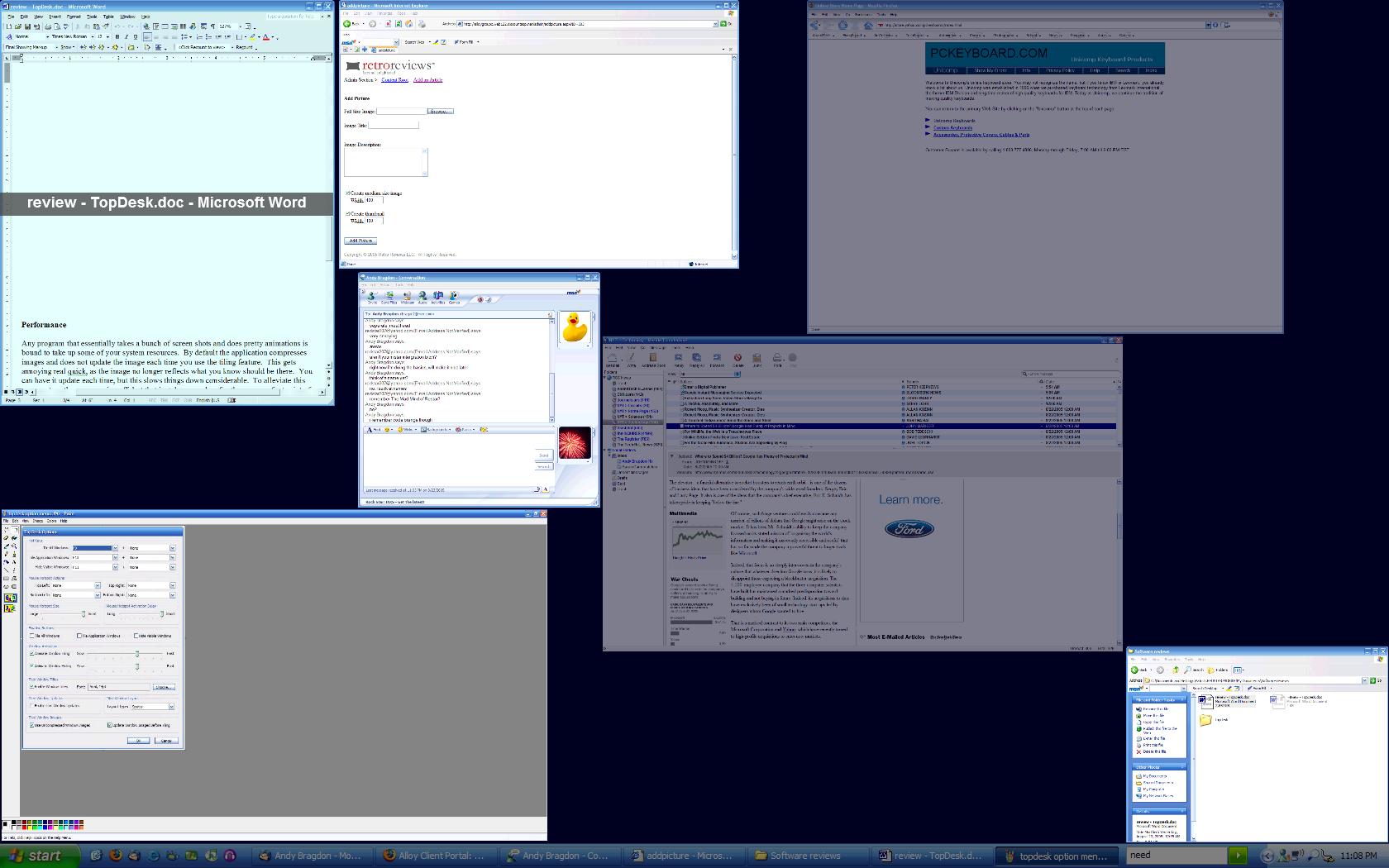This screenshot has width=1389, height=868.
Task: Check the Create thumbnail option on the Add Picture page
Action: coord(347,214)
